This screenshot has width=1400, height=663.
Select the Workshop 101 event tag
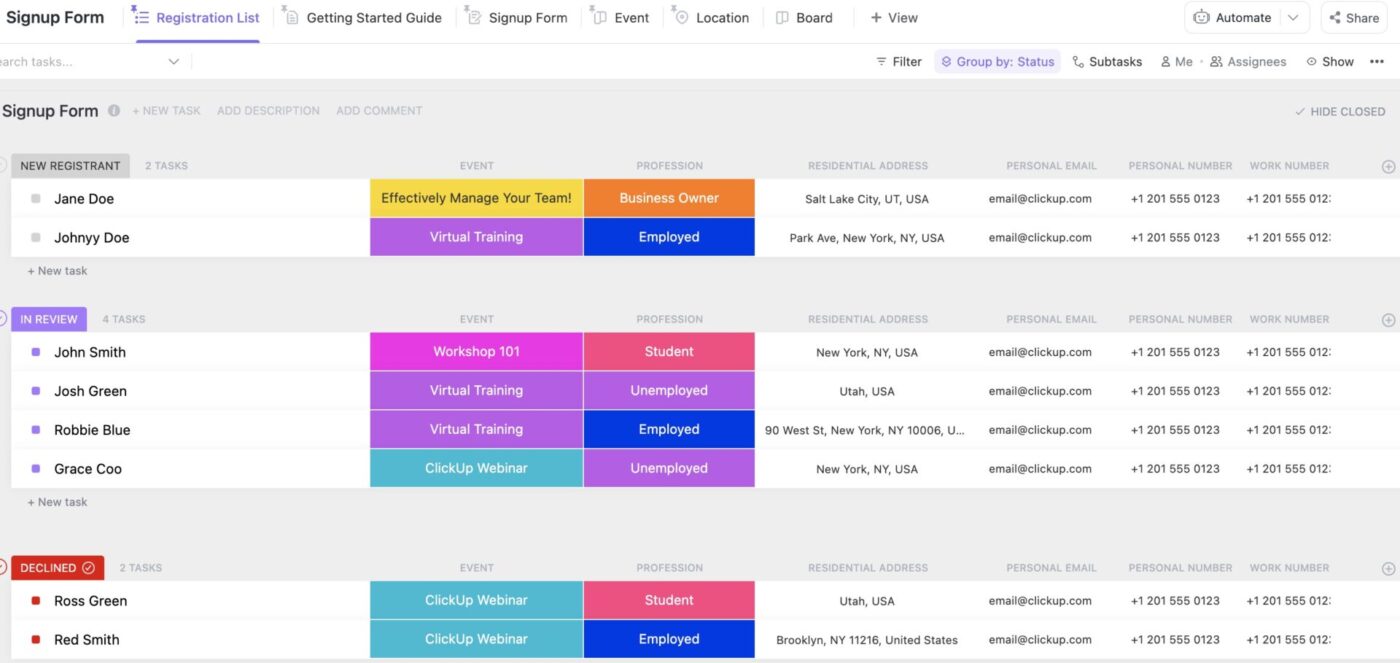(476, 352)
